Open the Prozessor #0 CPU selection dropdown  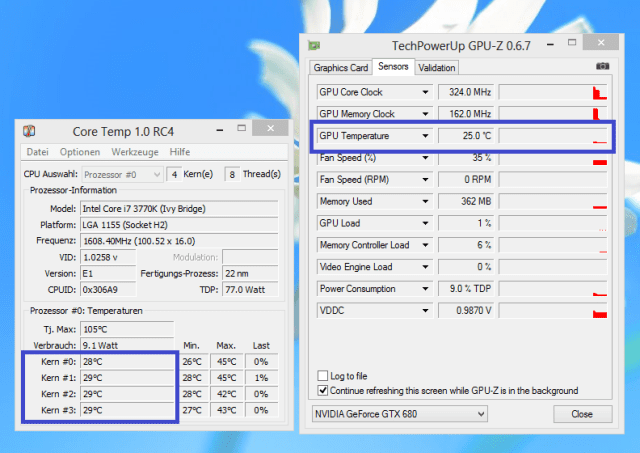(x=122, y=175)
